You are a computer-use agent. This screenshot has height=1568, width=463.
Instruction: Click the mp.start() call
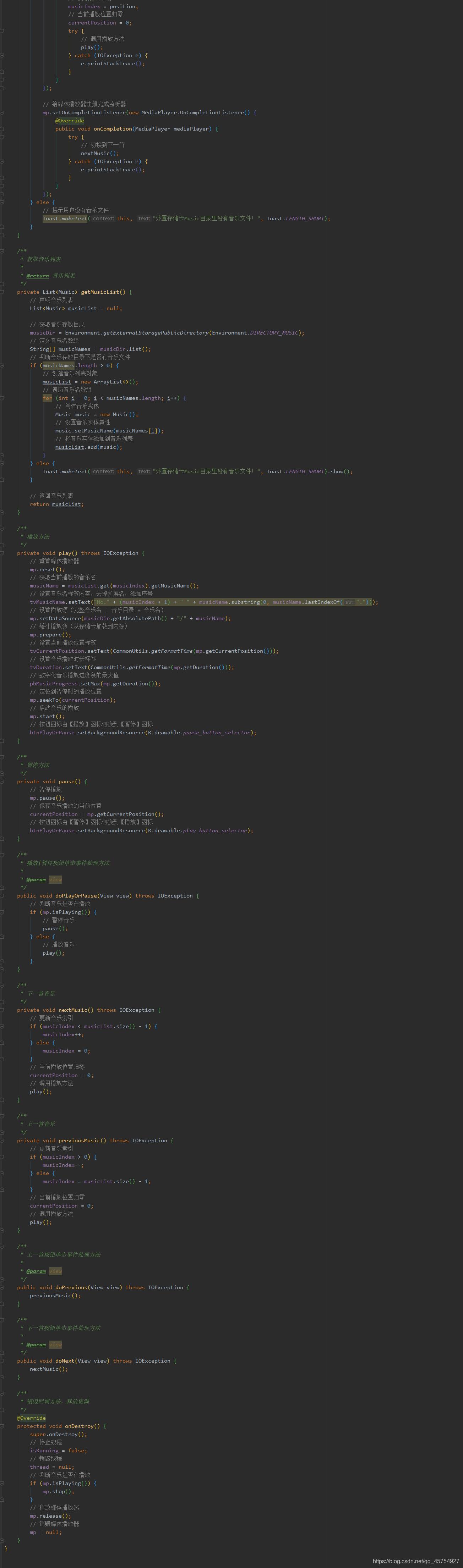pos(47,717)
